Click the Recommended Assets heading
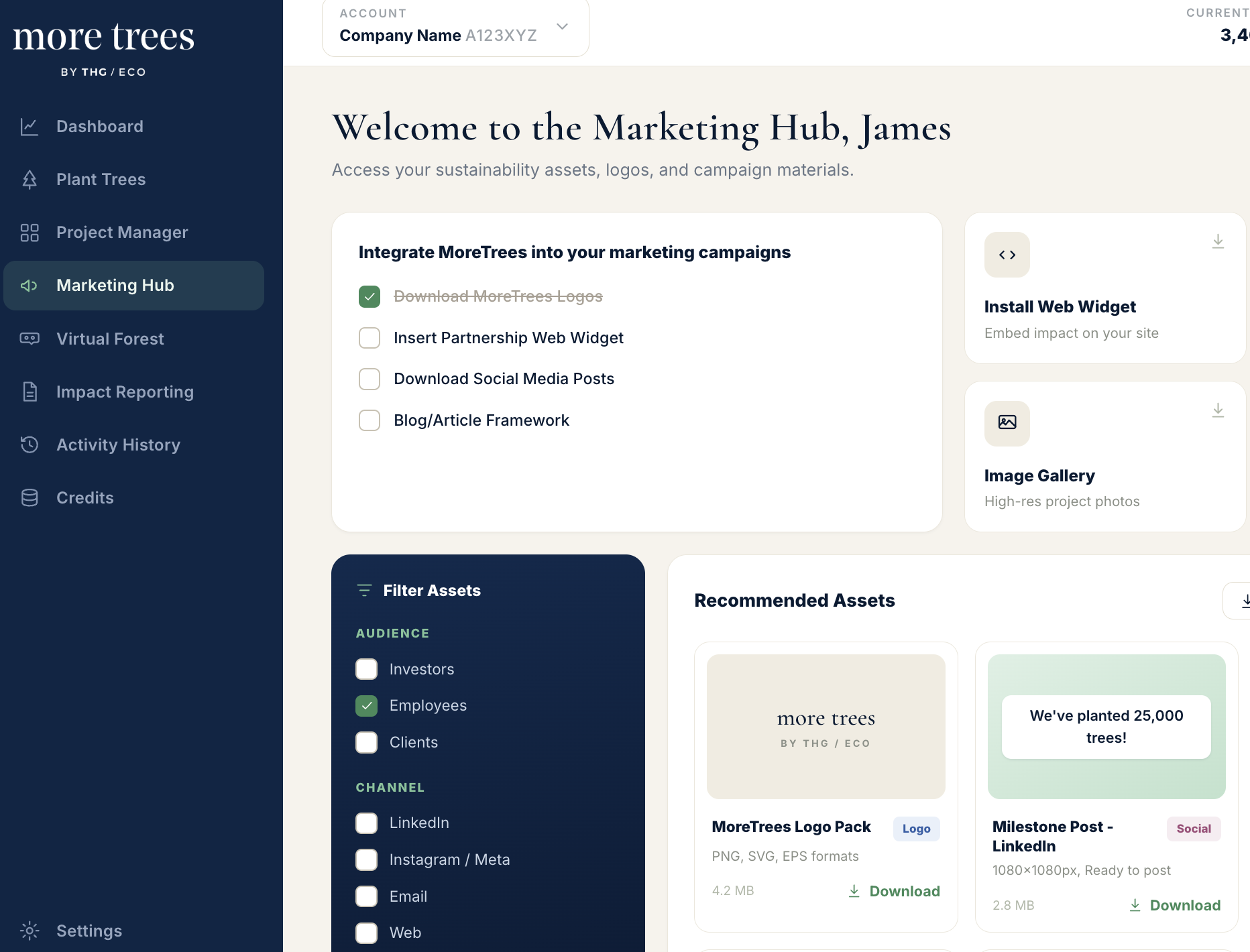The image size is (1250, 952). 795,600
